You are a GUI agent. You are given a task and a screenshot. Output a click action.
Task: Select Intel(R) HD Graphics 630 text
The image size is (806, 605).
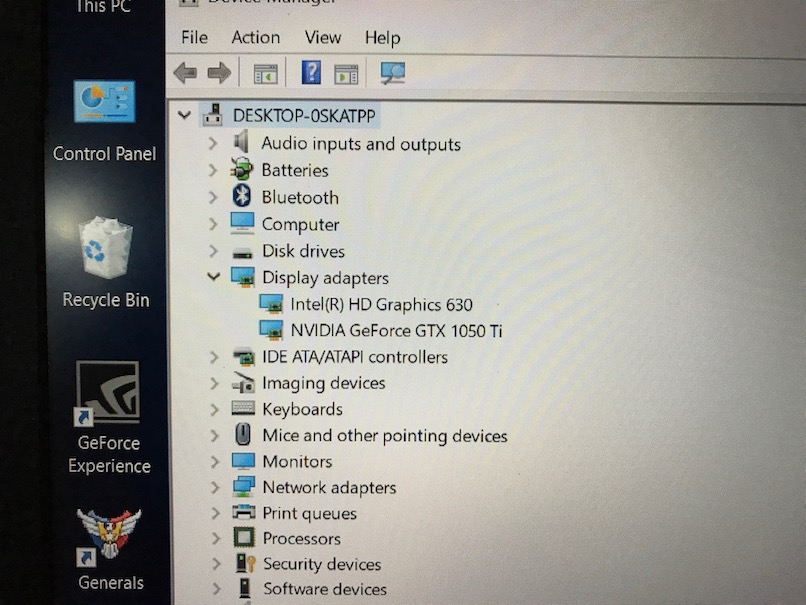click(381, 304)
